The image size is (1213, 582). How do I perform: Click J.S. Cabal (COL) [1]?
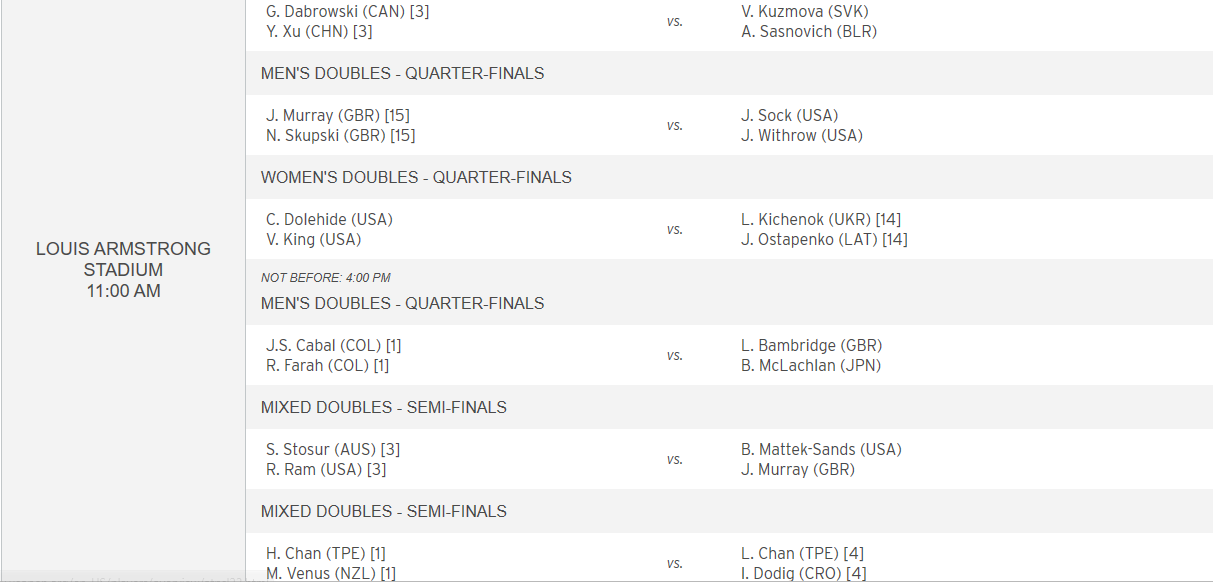click(x=334, y=345)
